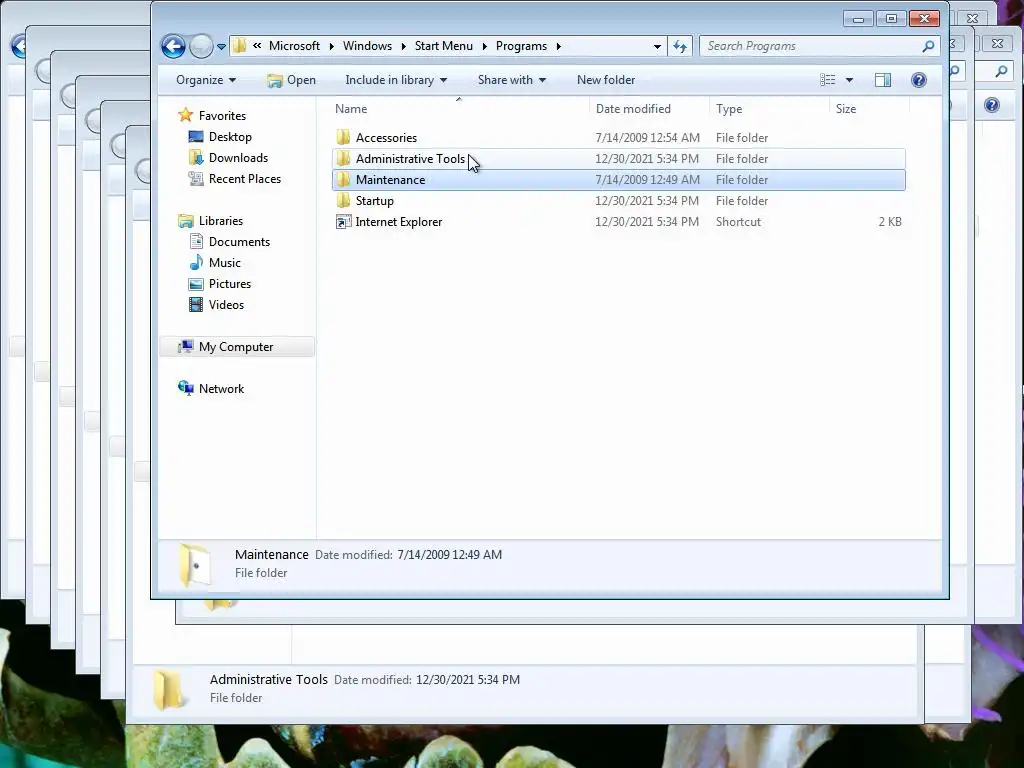1024x768 pixels.
Task: Click folder icon in address bar
Action: (240, 46)
